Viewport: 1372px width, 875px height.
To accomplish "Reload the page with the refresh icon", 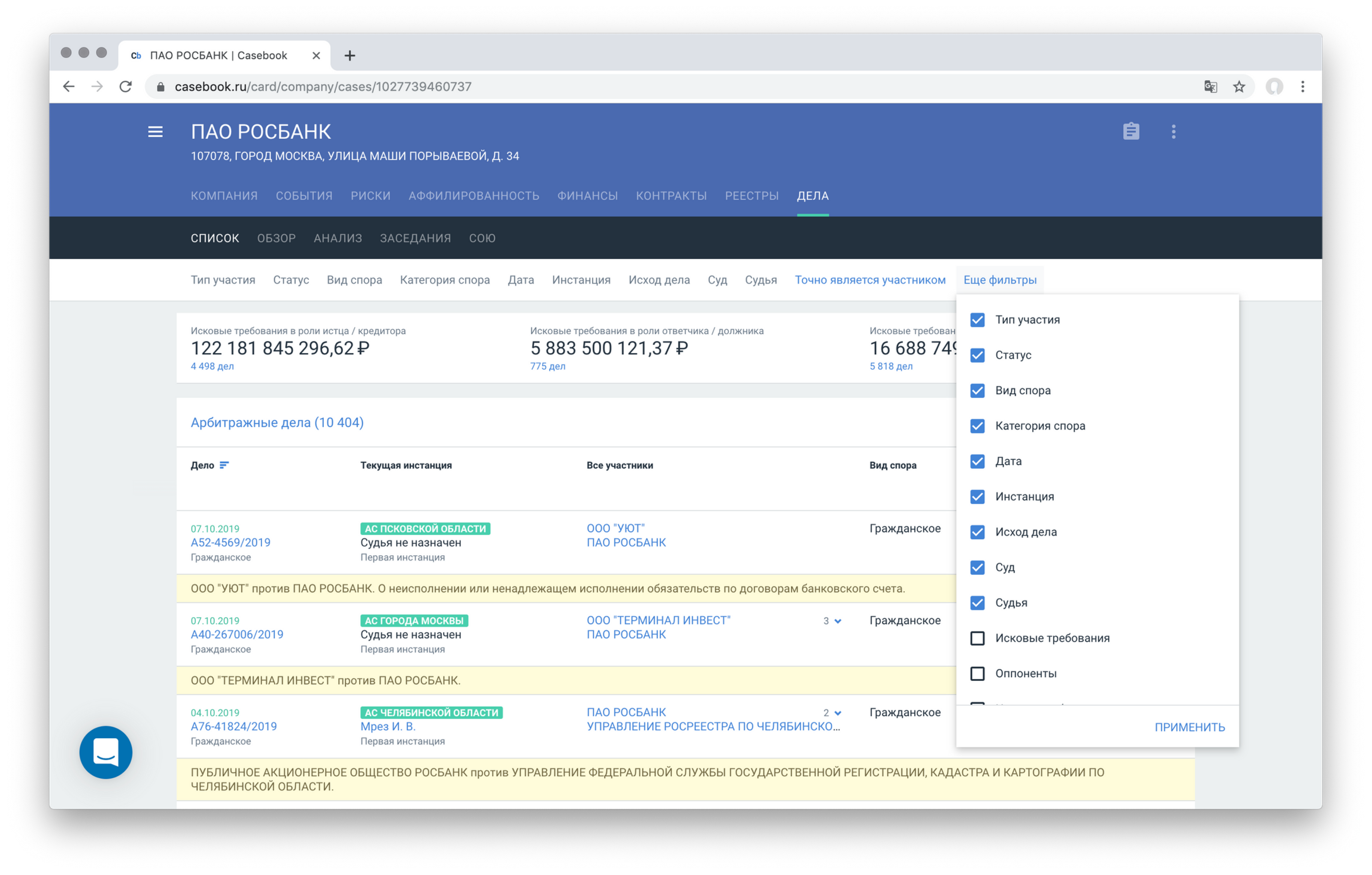I will [x=125, y=87].
